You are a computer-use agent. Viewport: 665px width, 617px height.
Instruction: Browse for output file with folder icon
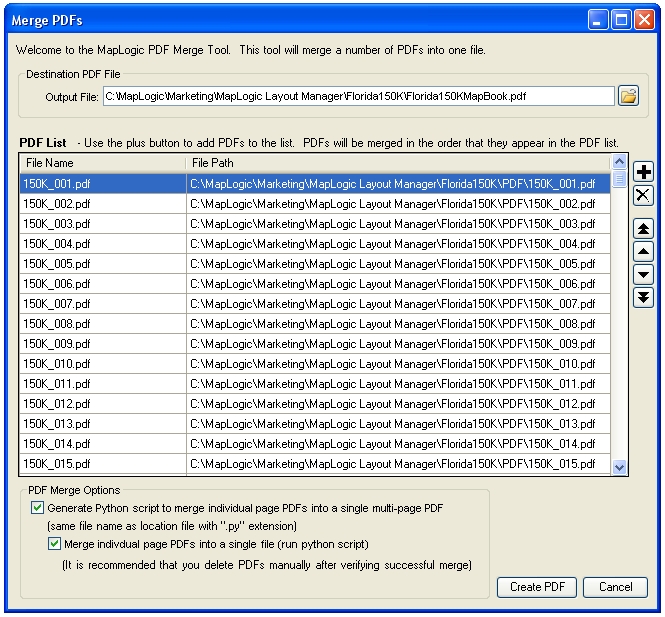coord(628,96)
